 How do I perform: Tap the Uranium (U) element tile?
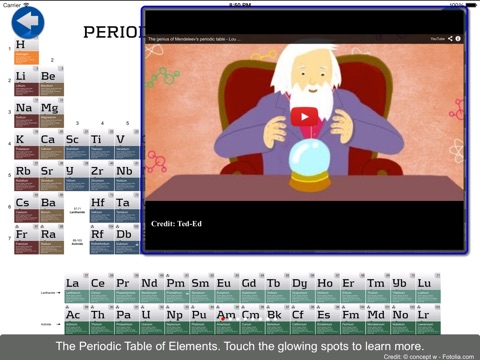click(152, 319)
